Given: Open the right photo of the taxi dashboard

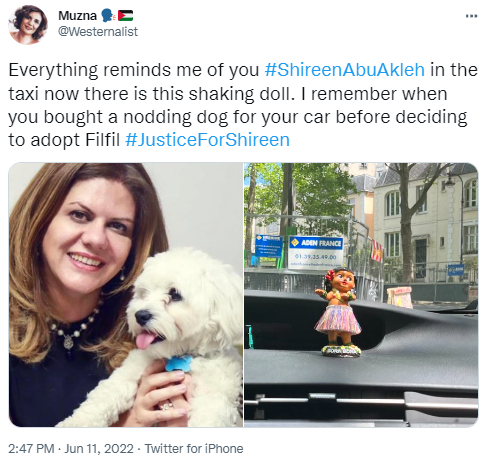Looking at the screenshot, I should (x=361, y=295).
